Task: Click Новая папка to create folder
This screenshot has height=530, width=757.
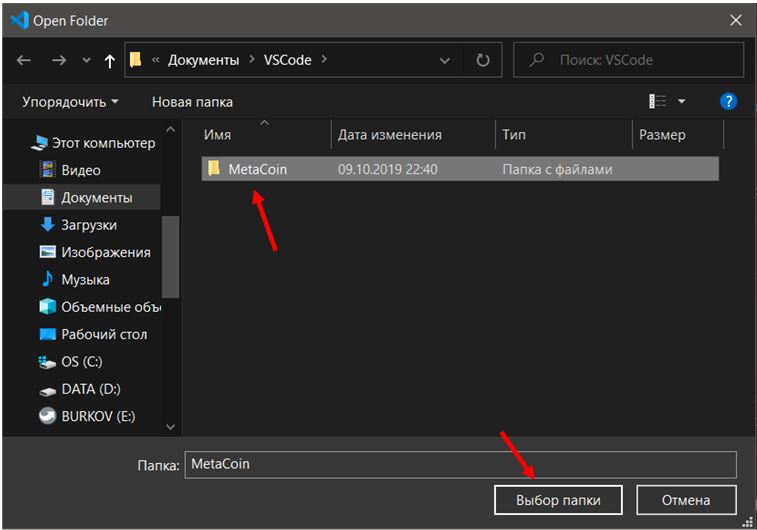Action: pyautogui.click(x=192, y=102)
